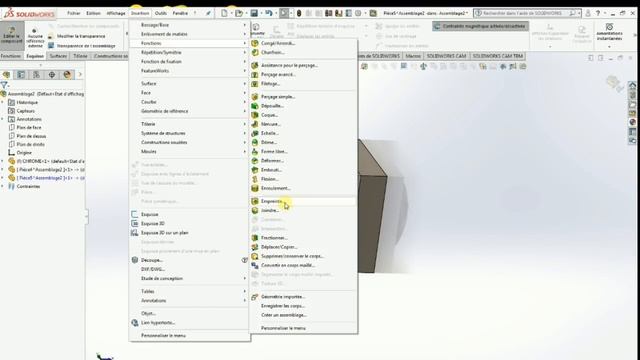640x360 pixels.
Task: Open the PropertyManager tab icon
Action: click(21, 74)
